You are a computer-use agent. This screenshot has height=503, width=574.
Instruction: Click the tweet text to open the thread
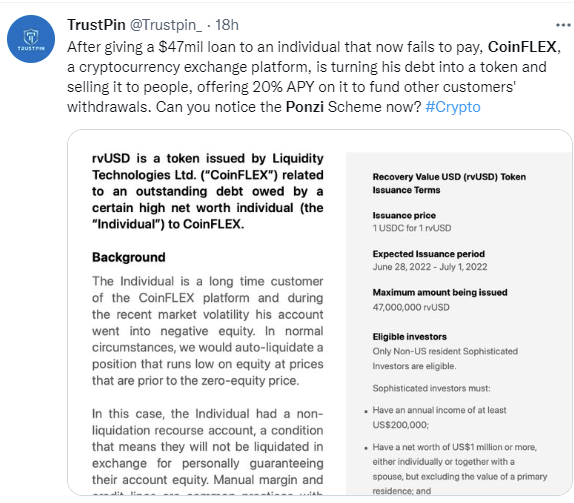pyautogui.click(x=314, y=77)
